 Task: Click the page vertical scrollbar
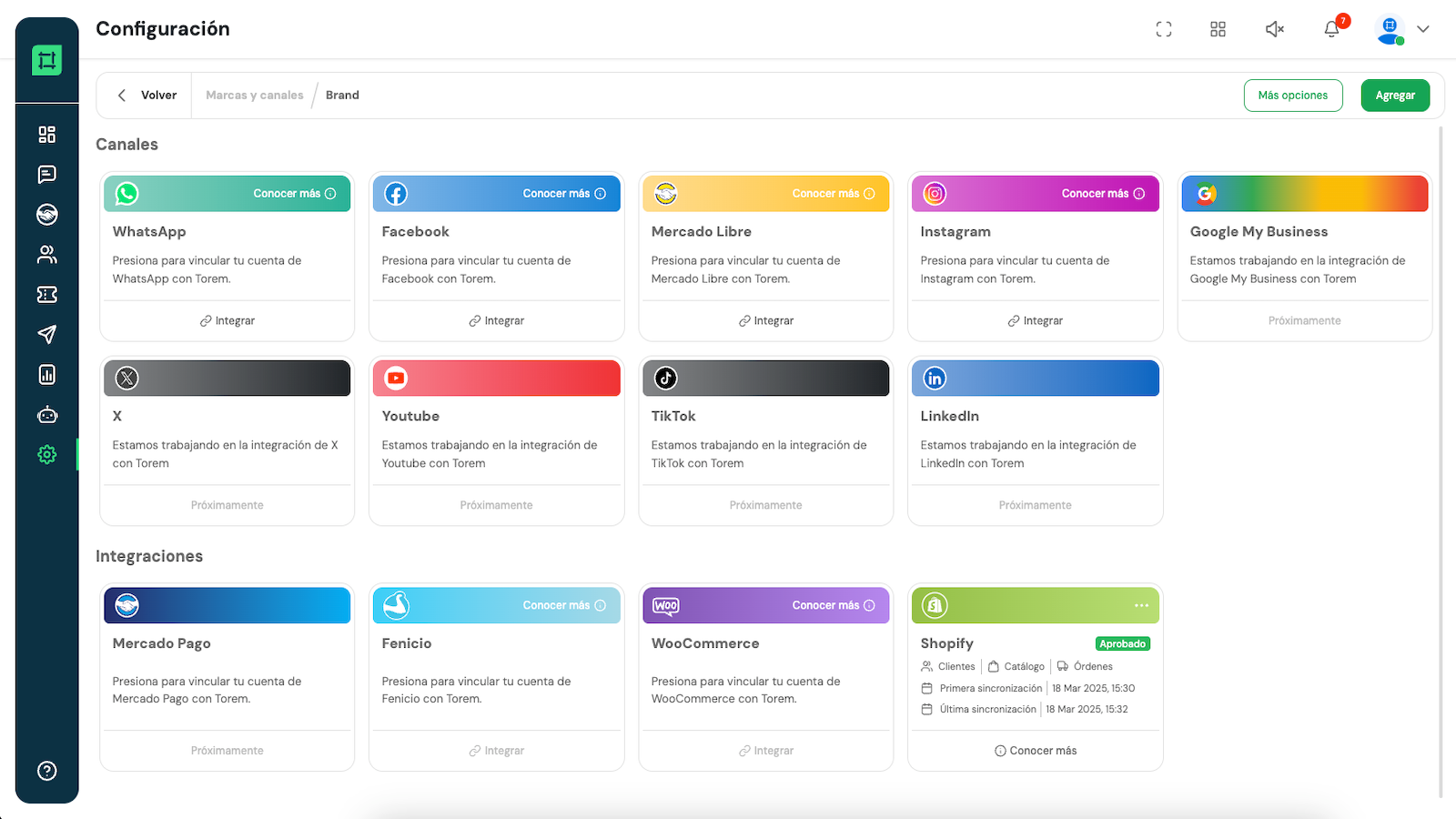tap(1441, 462)
